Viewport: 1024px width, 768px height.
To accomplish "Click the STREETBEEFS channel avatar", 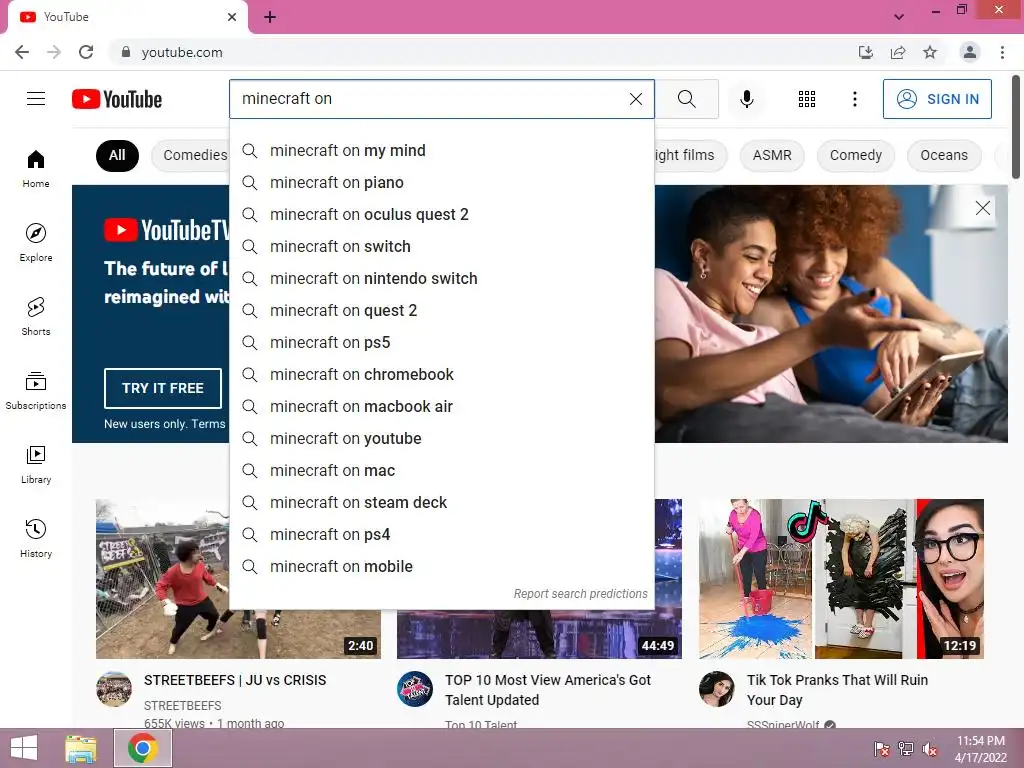I will point(114,689).
